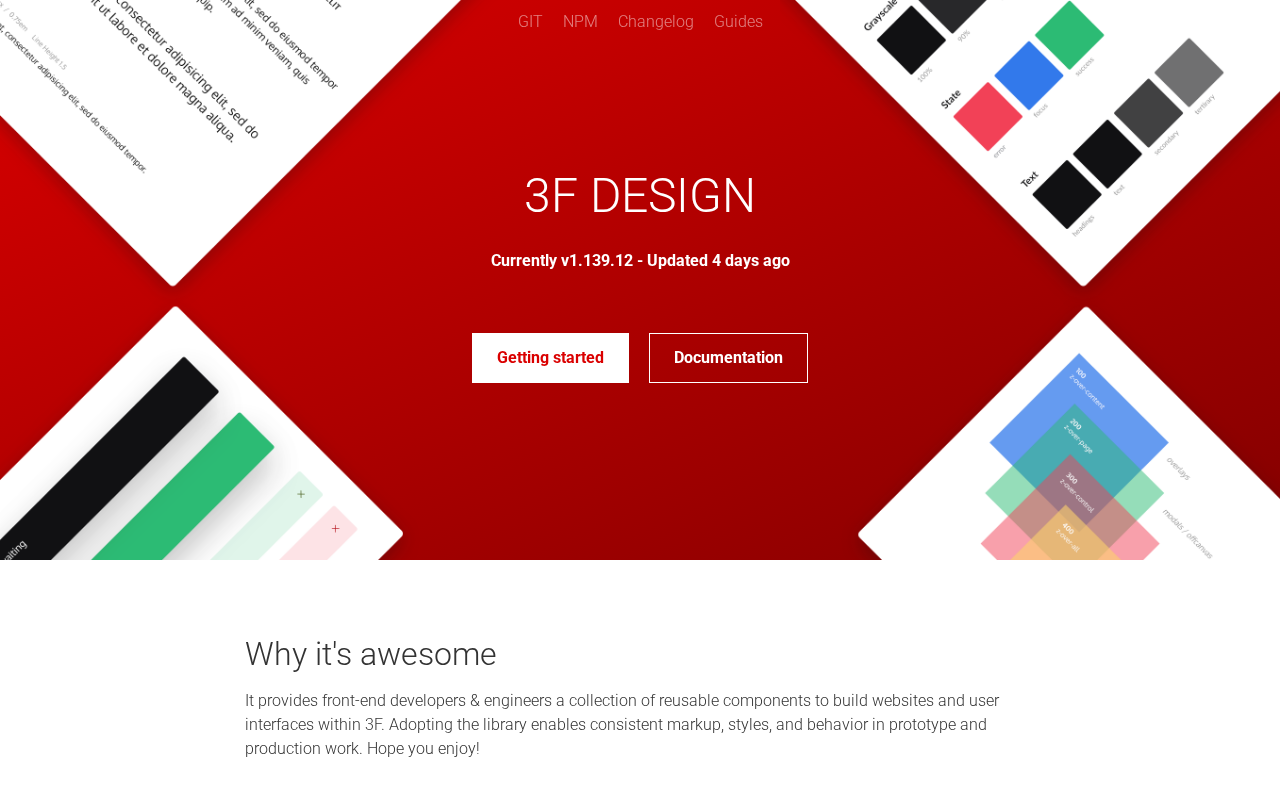Click the "Why it's awesome" heading

point(371,654)
